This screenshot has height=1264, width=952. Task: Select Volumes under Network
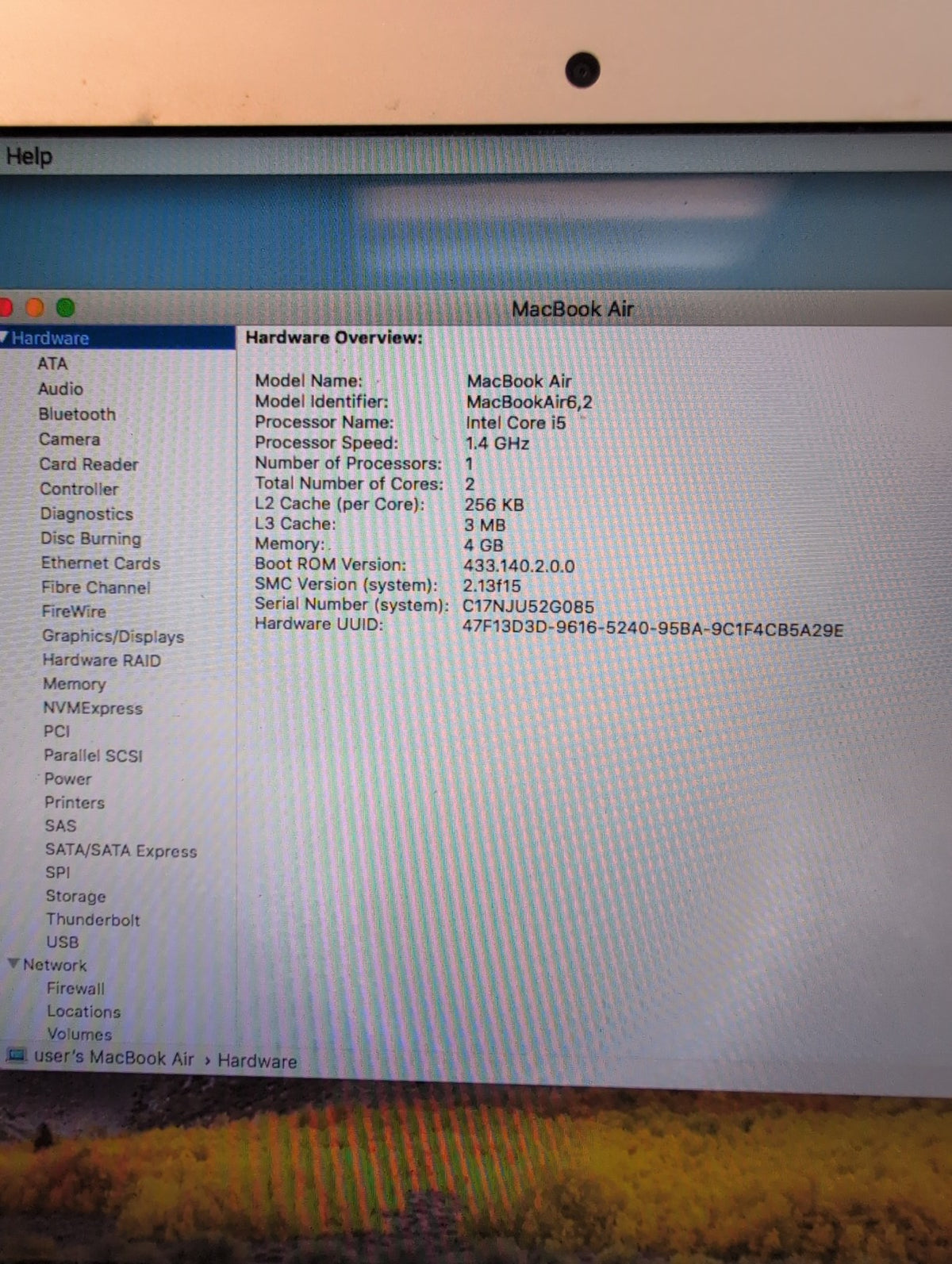(79, 1035)
